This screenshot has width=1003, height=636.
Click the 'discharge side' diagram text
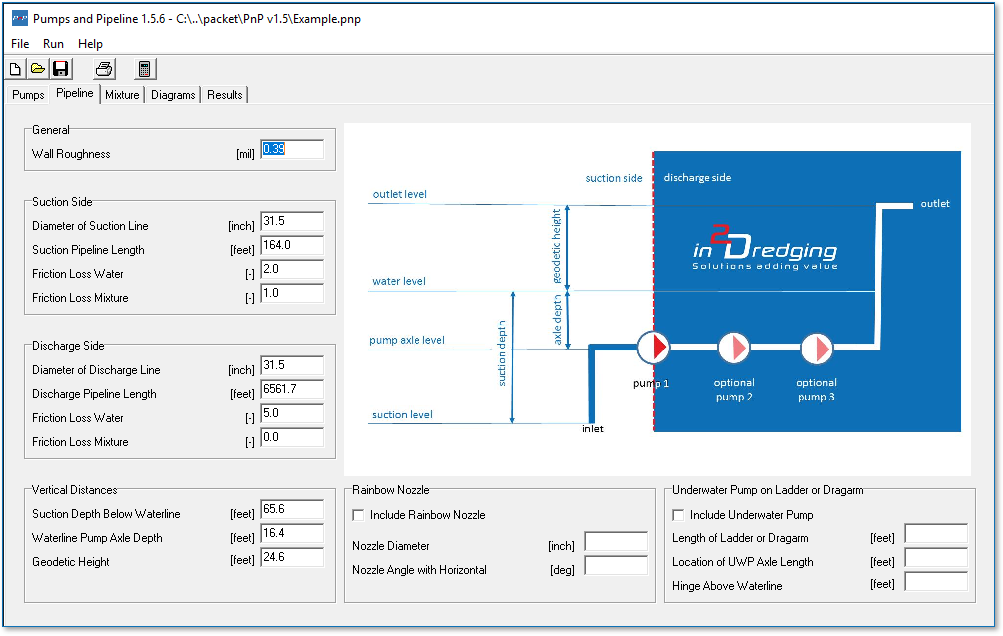697,178
